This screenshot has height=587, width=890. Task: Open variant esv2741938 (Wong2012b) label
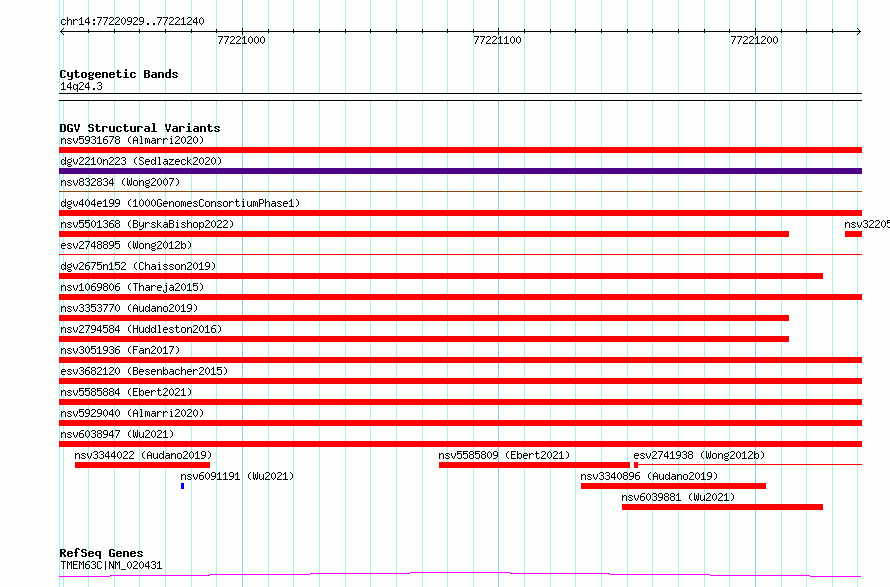pos(699,455)
